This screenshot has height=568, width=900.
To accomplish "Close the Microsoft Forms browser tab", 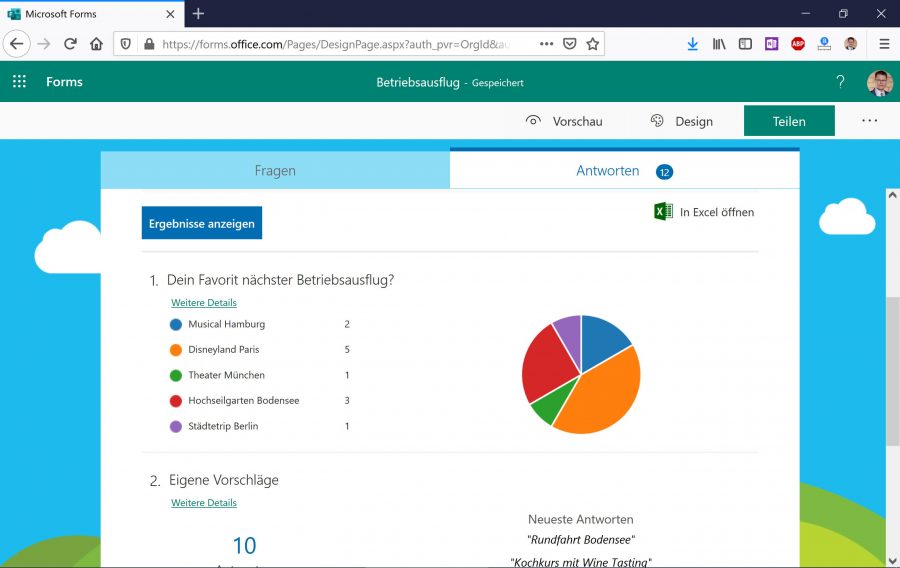I will [170, 14].
